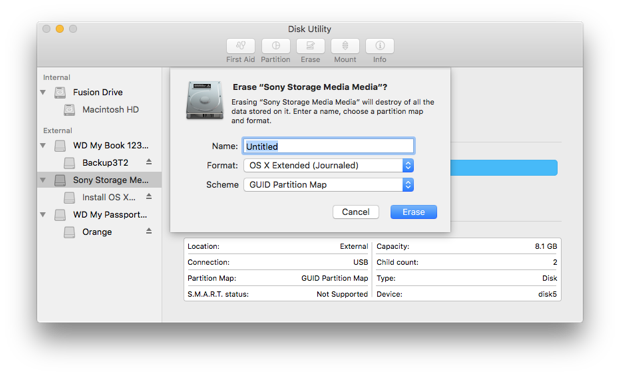Select Orange label in sidebar
The width and height of the screenshot is (620, 376).
(x=97, y=232)
